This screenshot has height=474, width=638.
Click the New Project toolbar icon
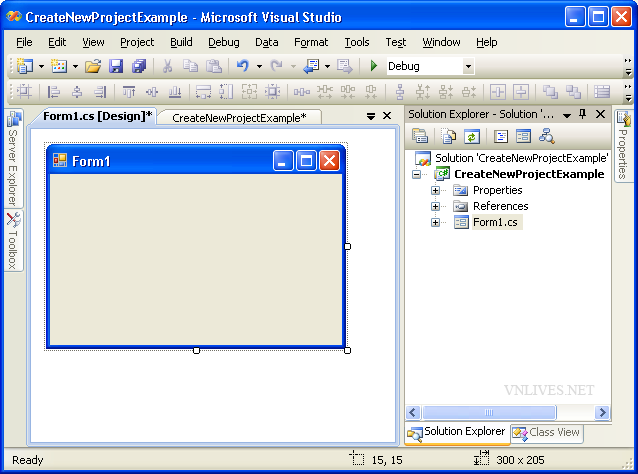click(x=25, y=66)
